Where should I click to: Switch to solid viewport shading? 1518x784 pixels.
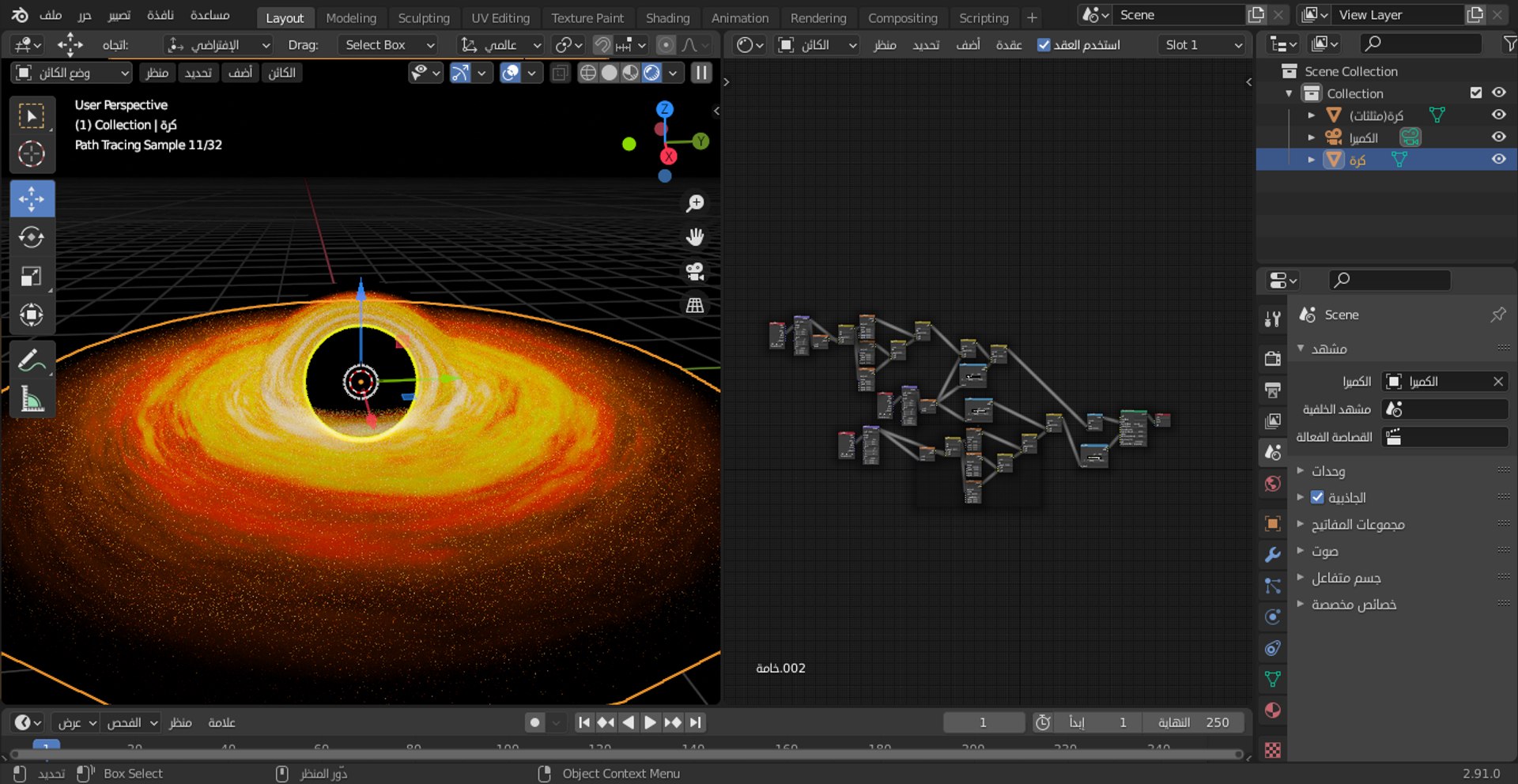click(610, 73)
